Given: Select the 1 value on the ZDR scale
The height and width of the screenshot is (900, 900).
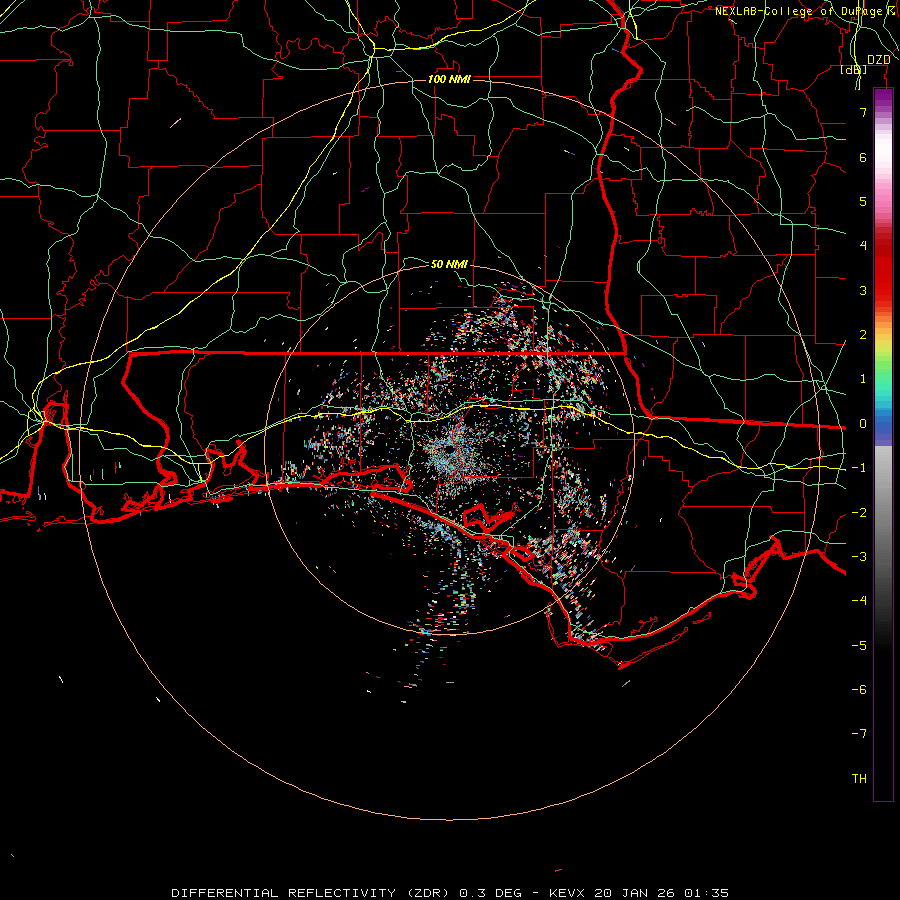Looking at the screenshot, I should click(x=863, y=379).
